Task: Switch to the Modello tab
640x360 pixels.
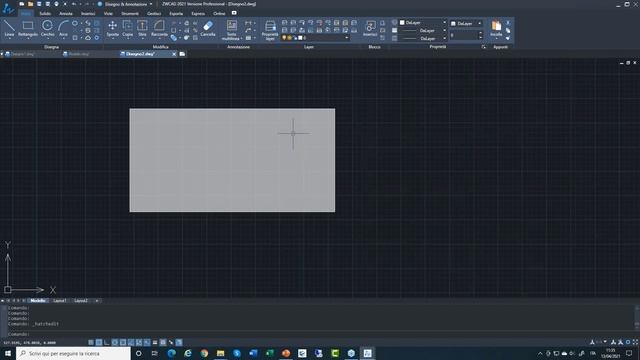Action: [38, 301]
